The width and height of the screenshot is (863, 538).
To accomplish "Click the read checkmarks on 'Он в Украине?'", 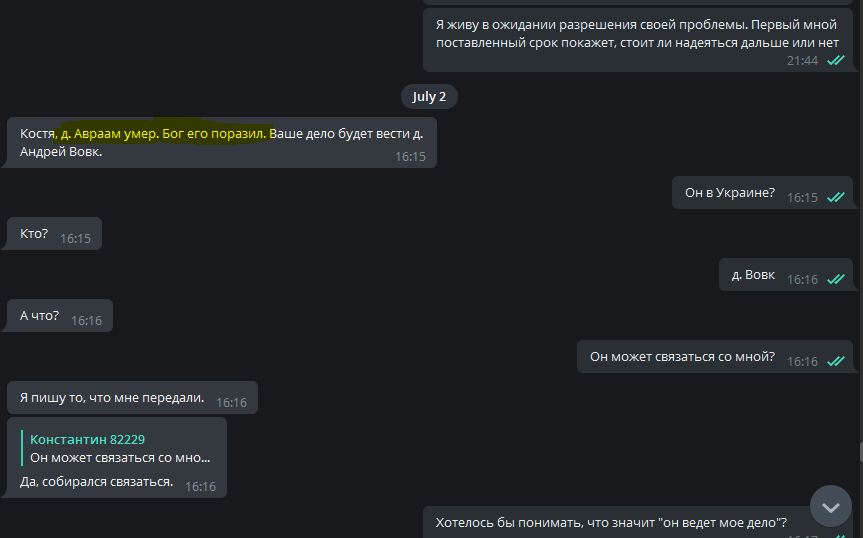I will [836, 197].
